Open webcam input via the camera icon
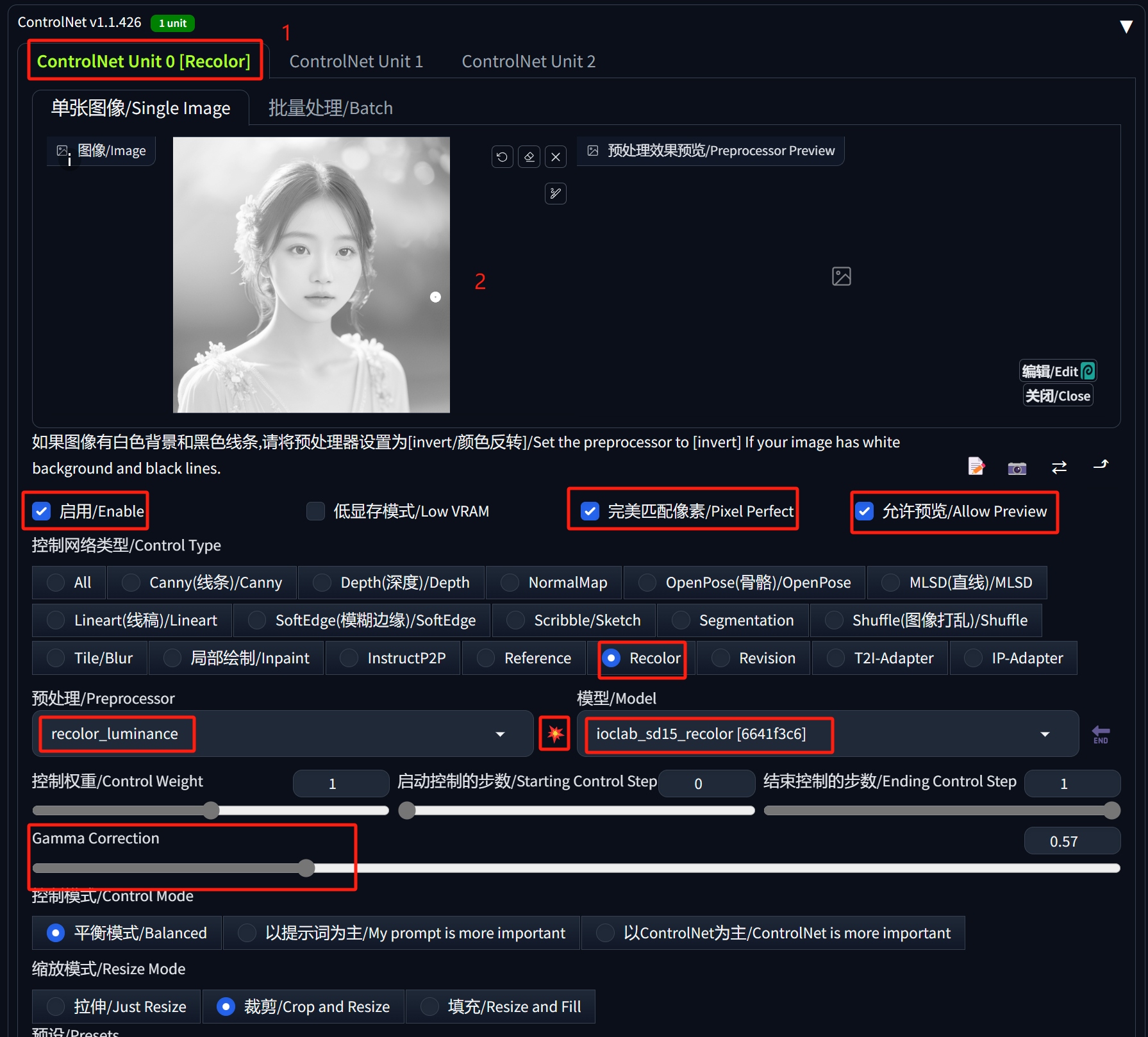The width and height of the screenshot is (1148, 1037). click(x=1017, y=468)
